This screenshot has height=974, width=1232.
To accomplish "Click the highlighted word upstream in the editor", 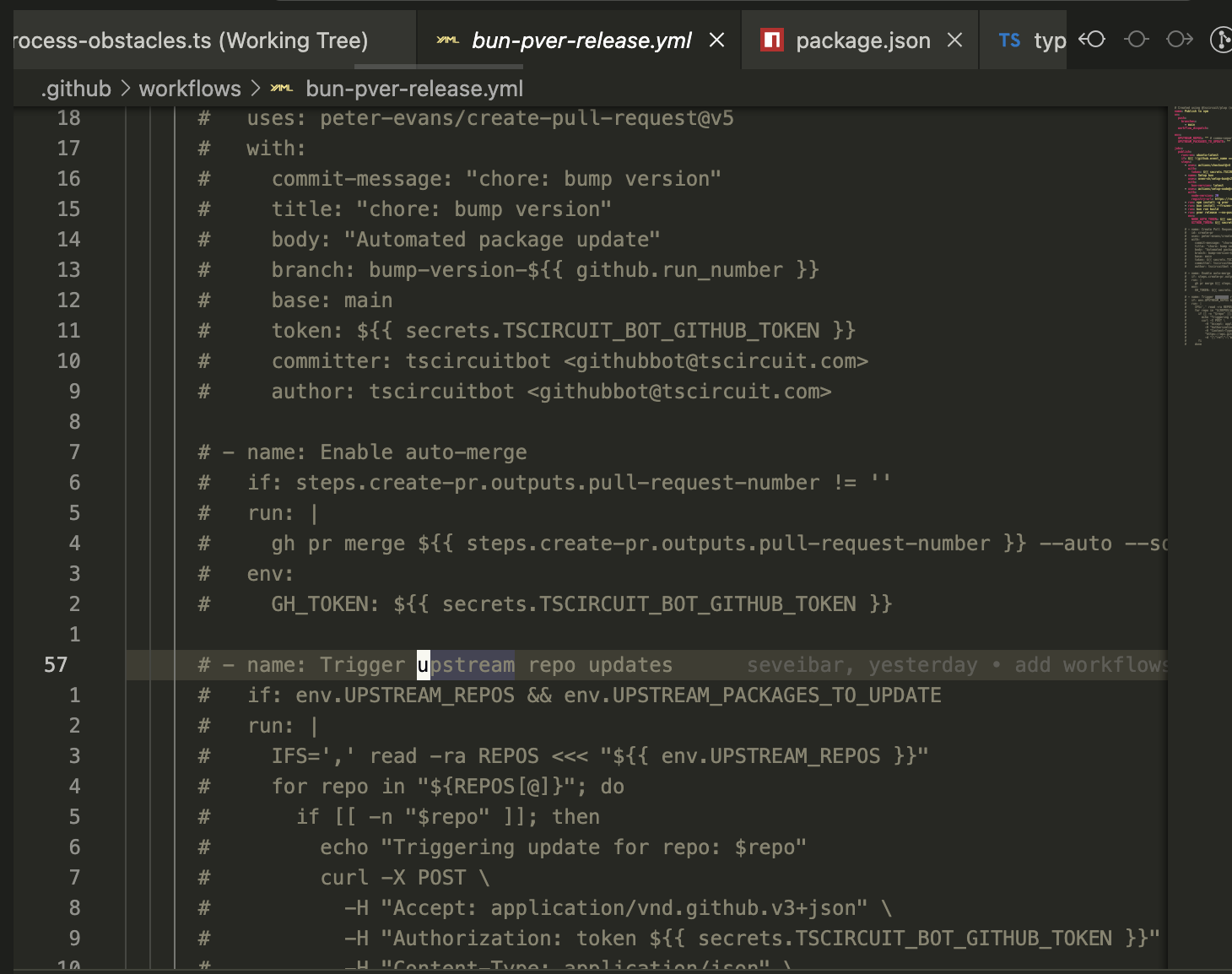I will pyautogui.click(x=465, y=664).
